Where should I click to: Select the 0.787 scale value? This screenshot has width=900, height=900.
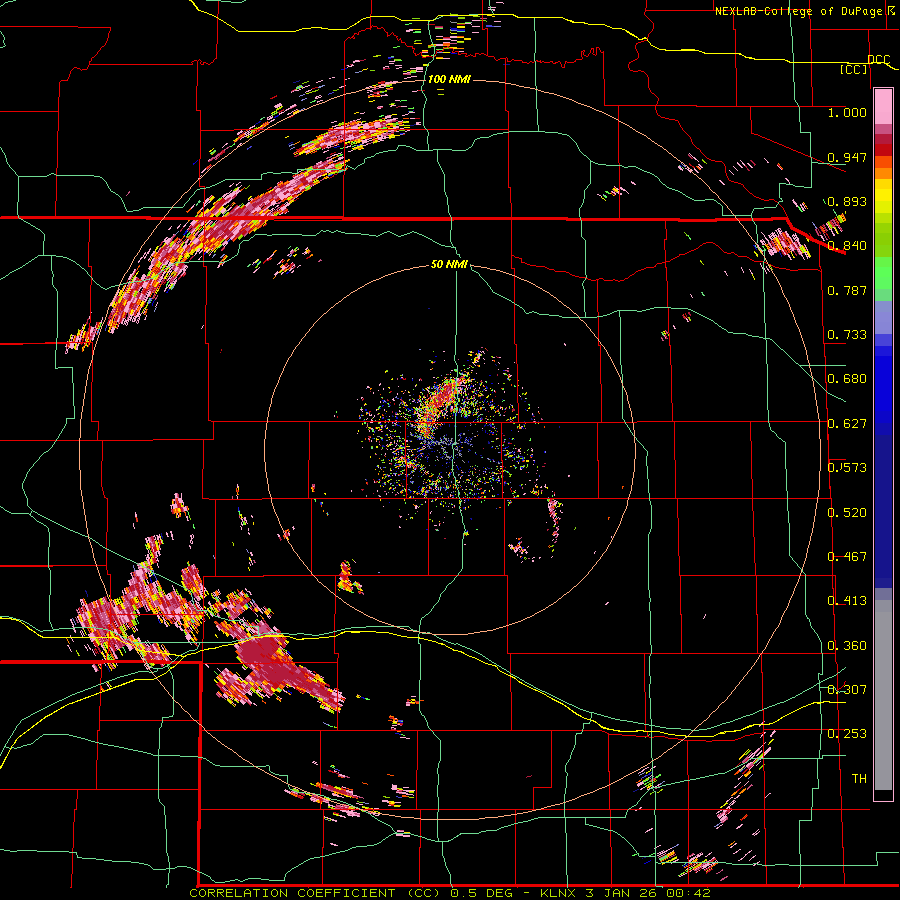(847, 290)
